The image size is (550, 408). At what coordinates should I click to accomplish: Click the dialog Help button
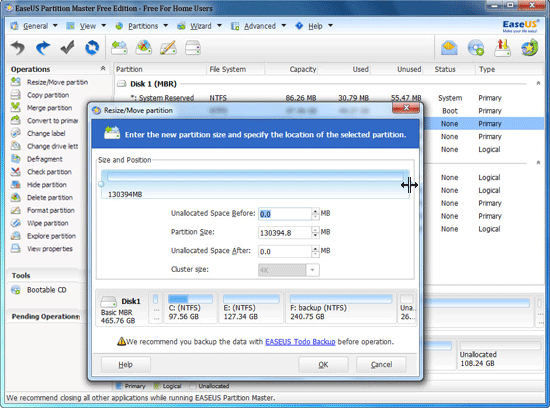(126, 364)
